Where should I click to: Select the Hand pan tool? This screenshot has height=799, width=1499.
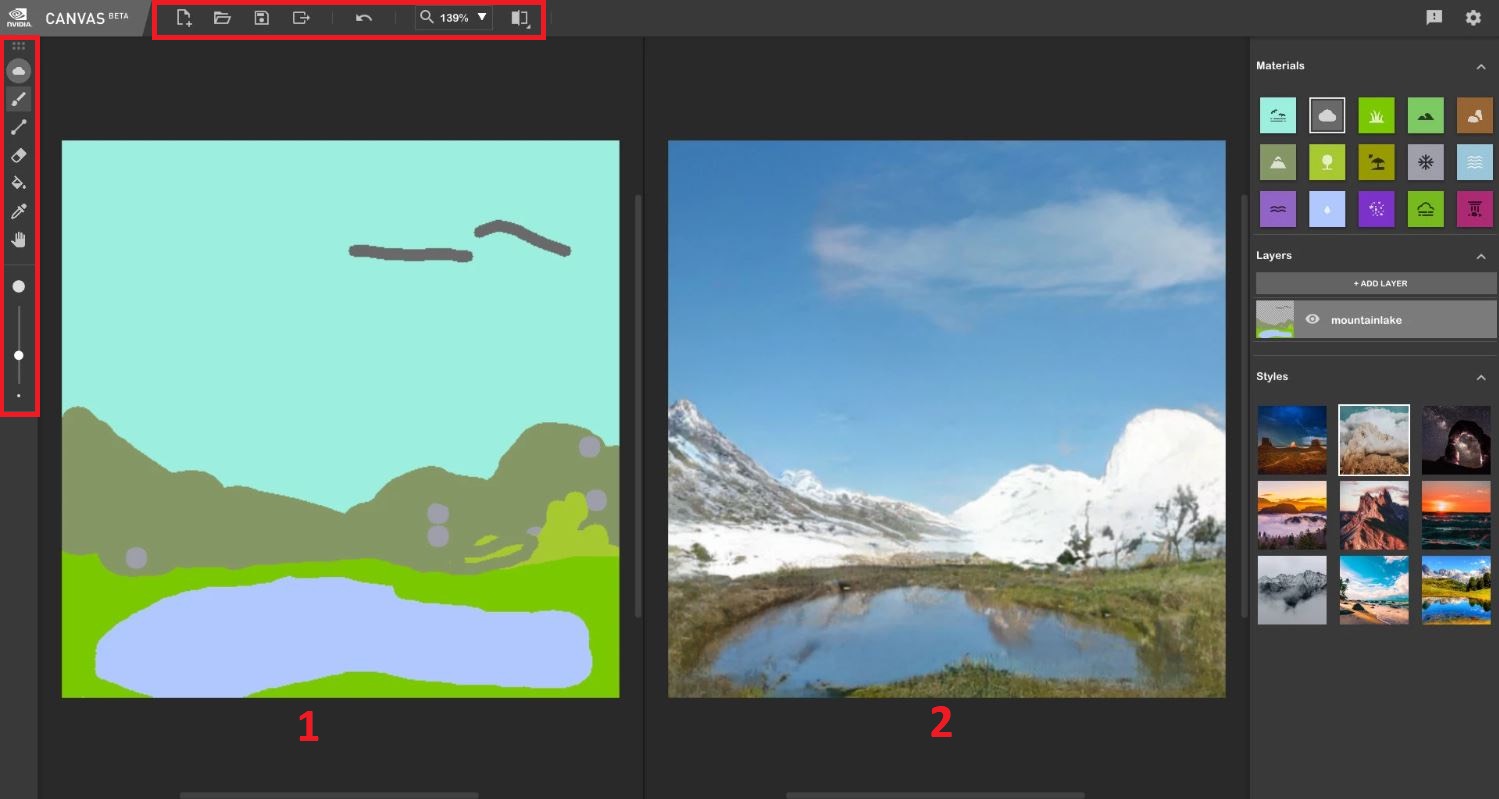coord(18,239)
